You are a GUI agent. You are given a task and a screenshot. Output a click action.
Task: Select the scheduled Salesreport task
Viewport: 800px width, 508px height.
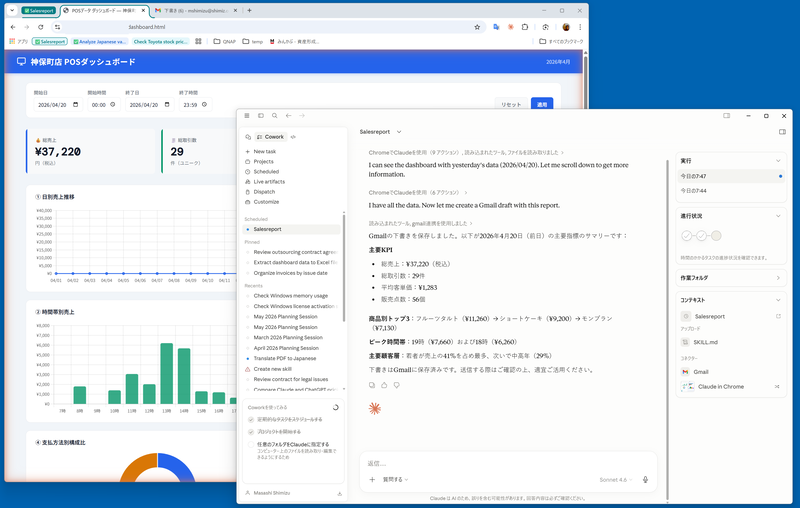click(291, 230)
